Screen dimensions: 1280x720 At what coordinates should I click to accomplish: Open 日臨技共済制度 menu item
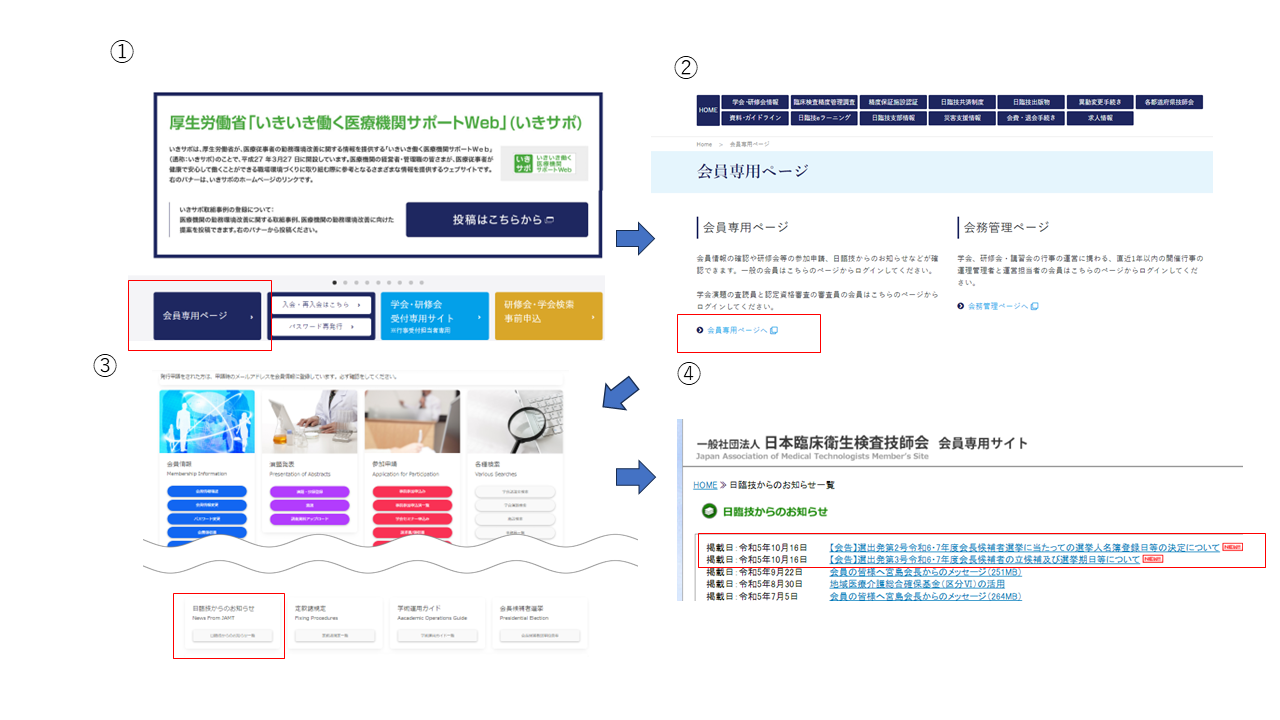click(961, 102)
